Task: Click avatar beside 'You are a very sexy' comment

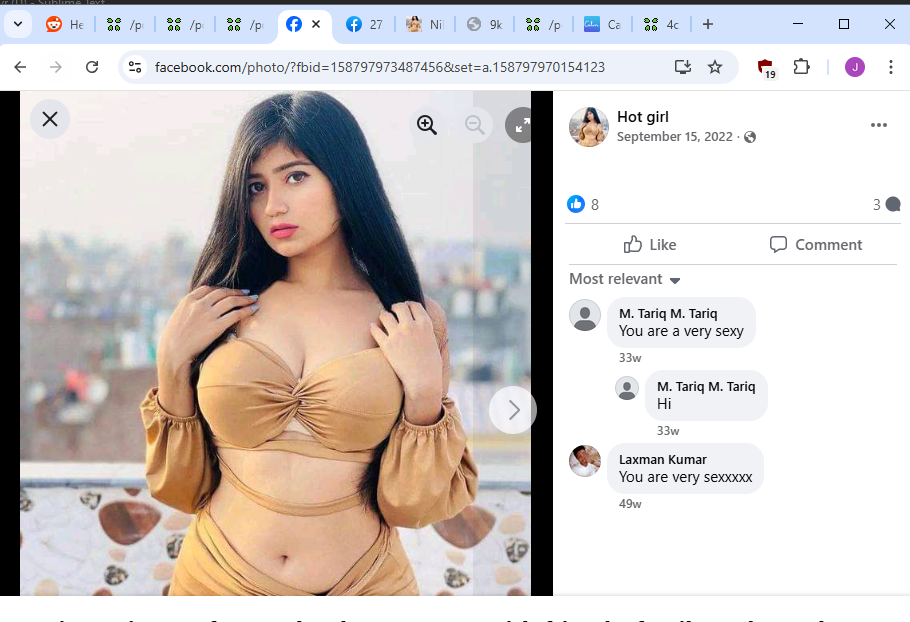Action: 585,316
